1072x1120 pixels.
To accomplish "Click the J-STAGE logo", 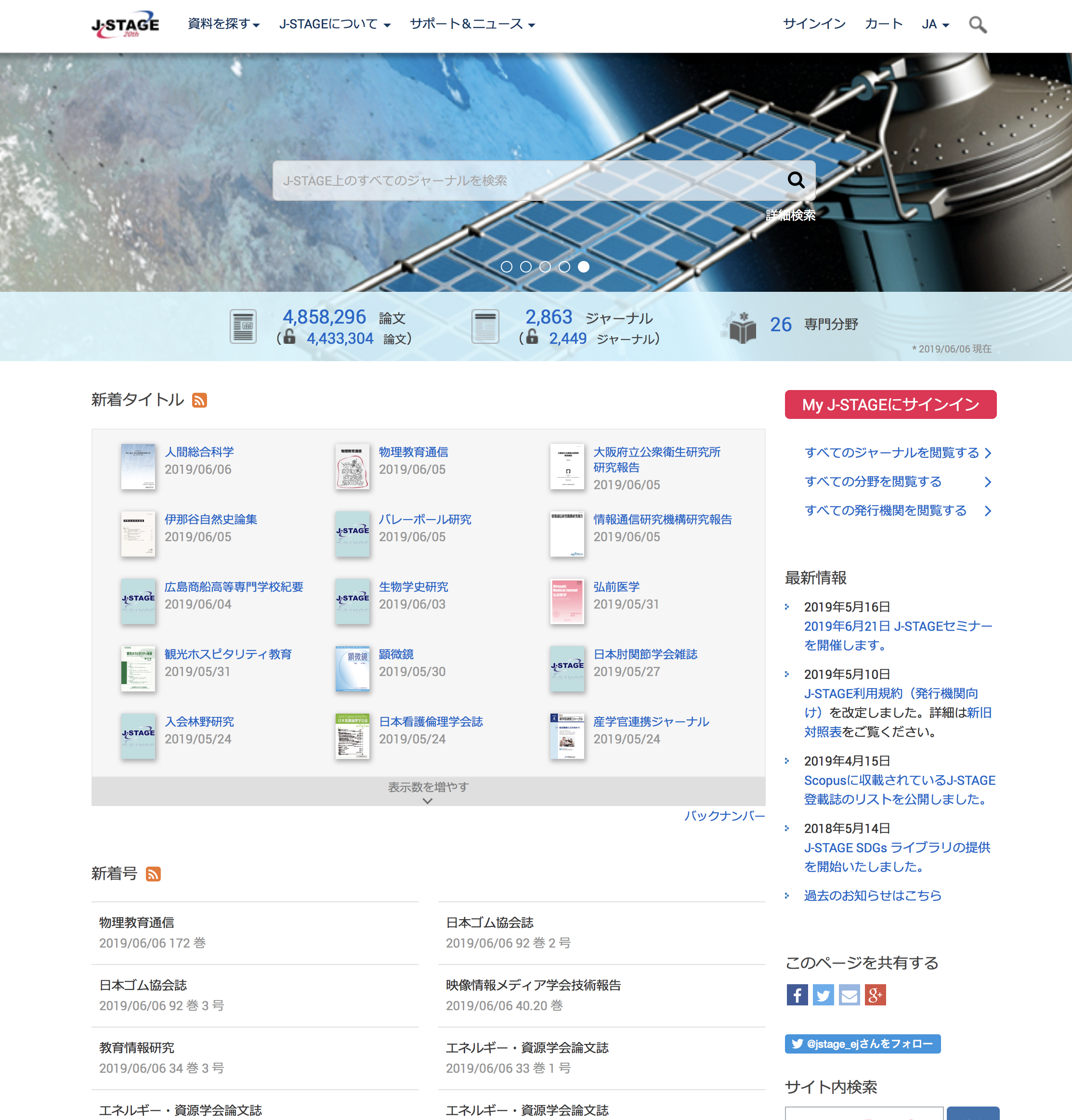I will [125, 25].
